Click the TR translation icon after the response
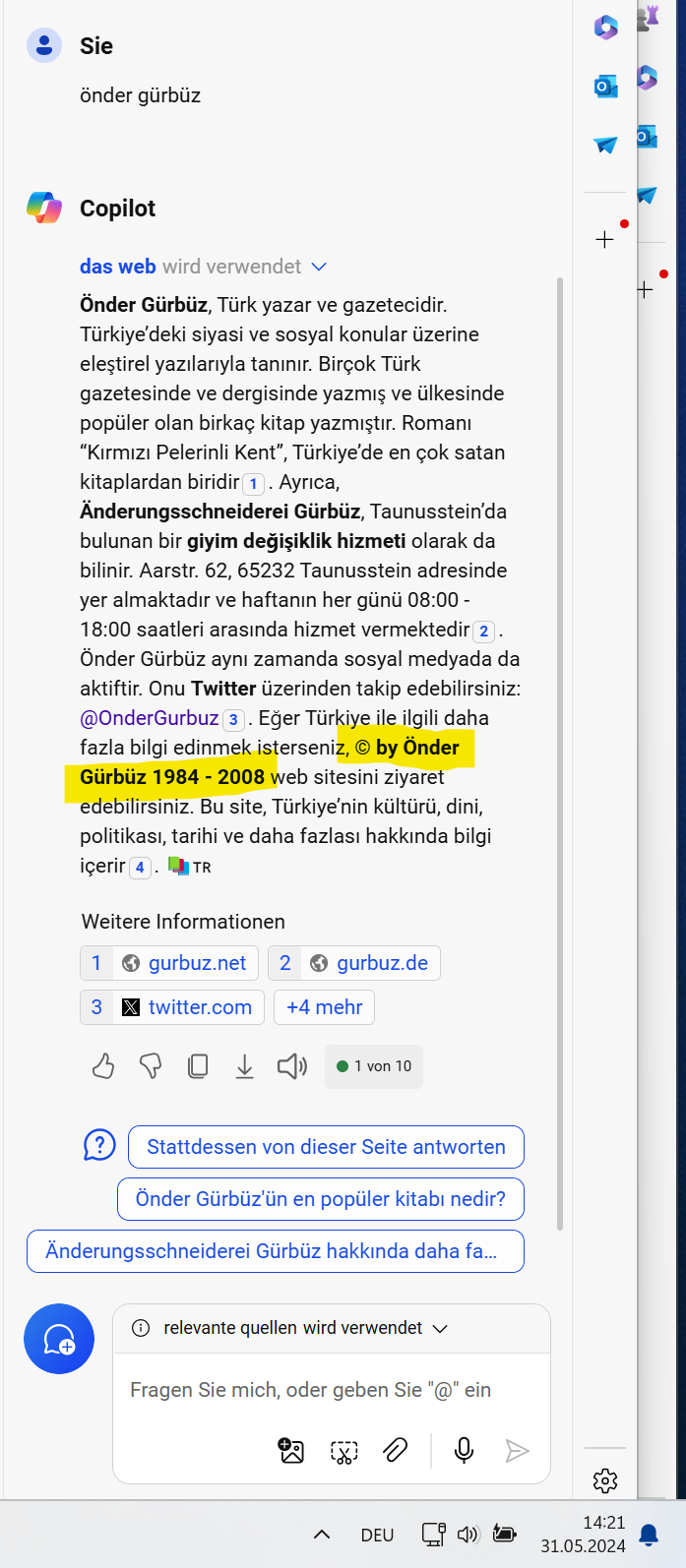This screenshot has height=1568, width=686. tap(189, 867)
